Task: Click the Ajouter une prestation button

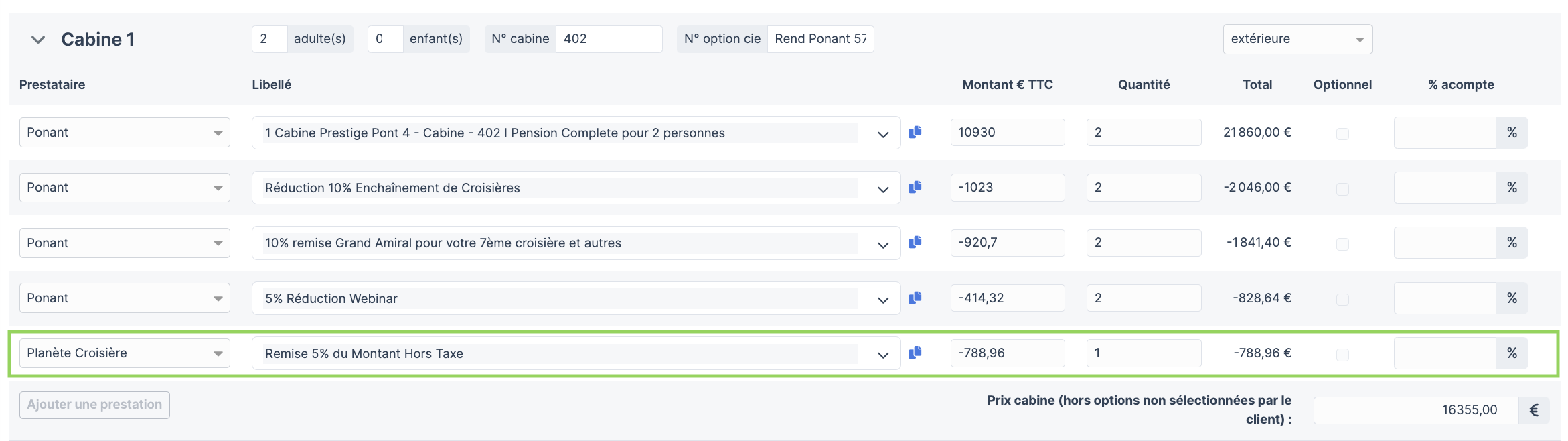Action: [94, 405]
